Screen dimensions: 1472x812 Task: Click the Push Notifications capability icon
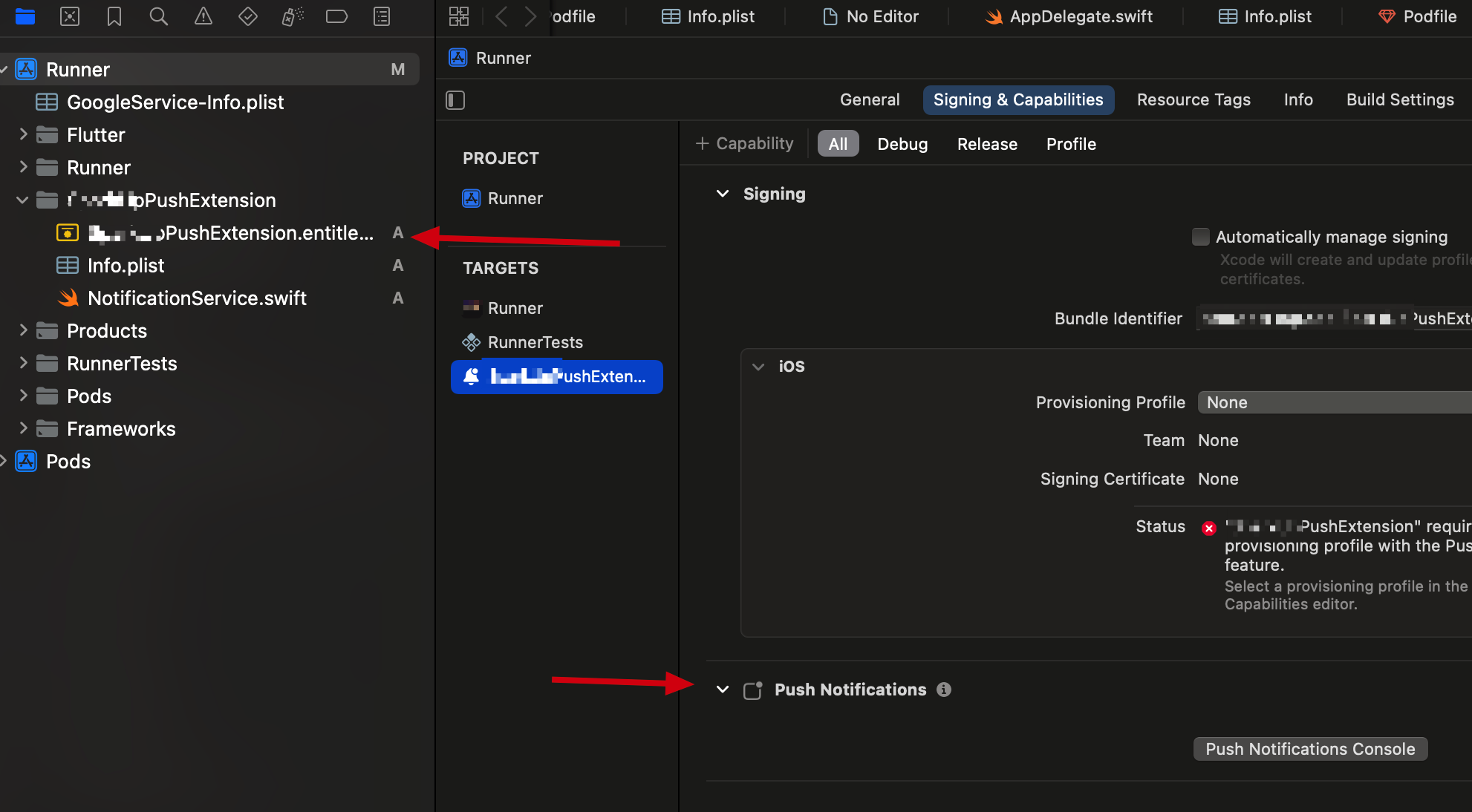pos(753,690)
